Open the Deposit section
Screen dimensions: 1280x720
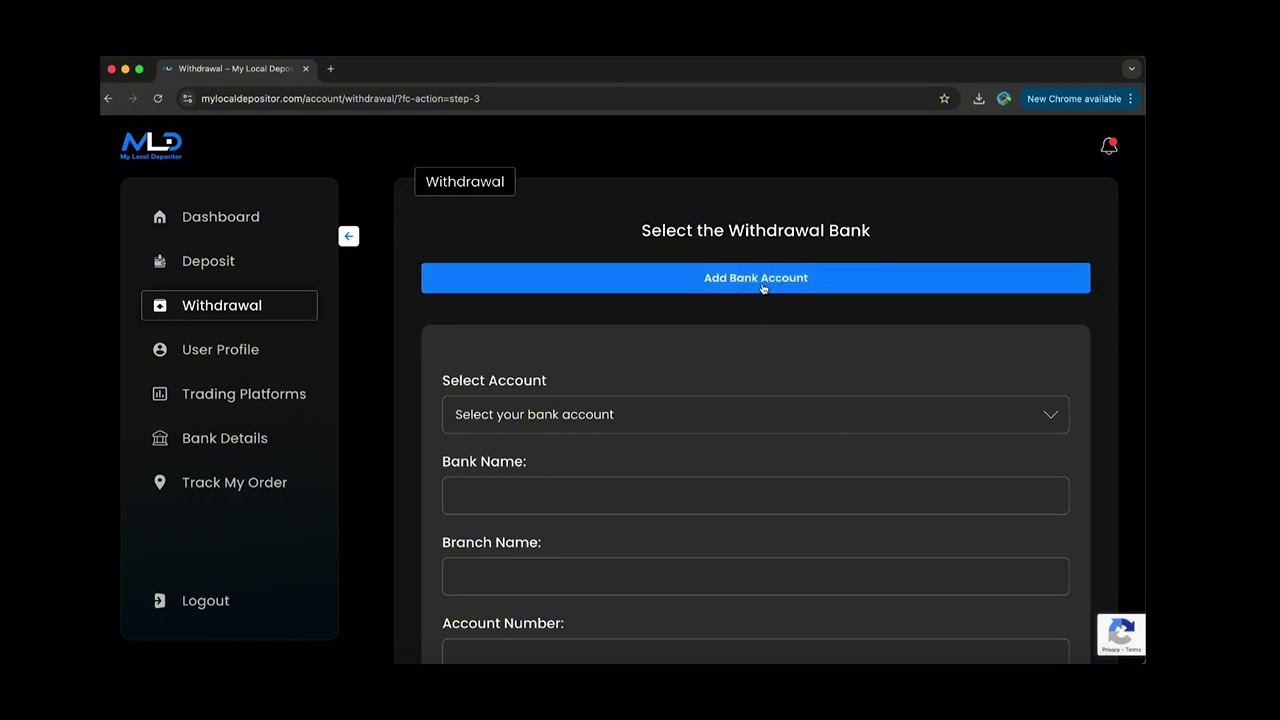click(208, 261)
